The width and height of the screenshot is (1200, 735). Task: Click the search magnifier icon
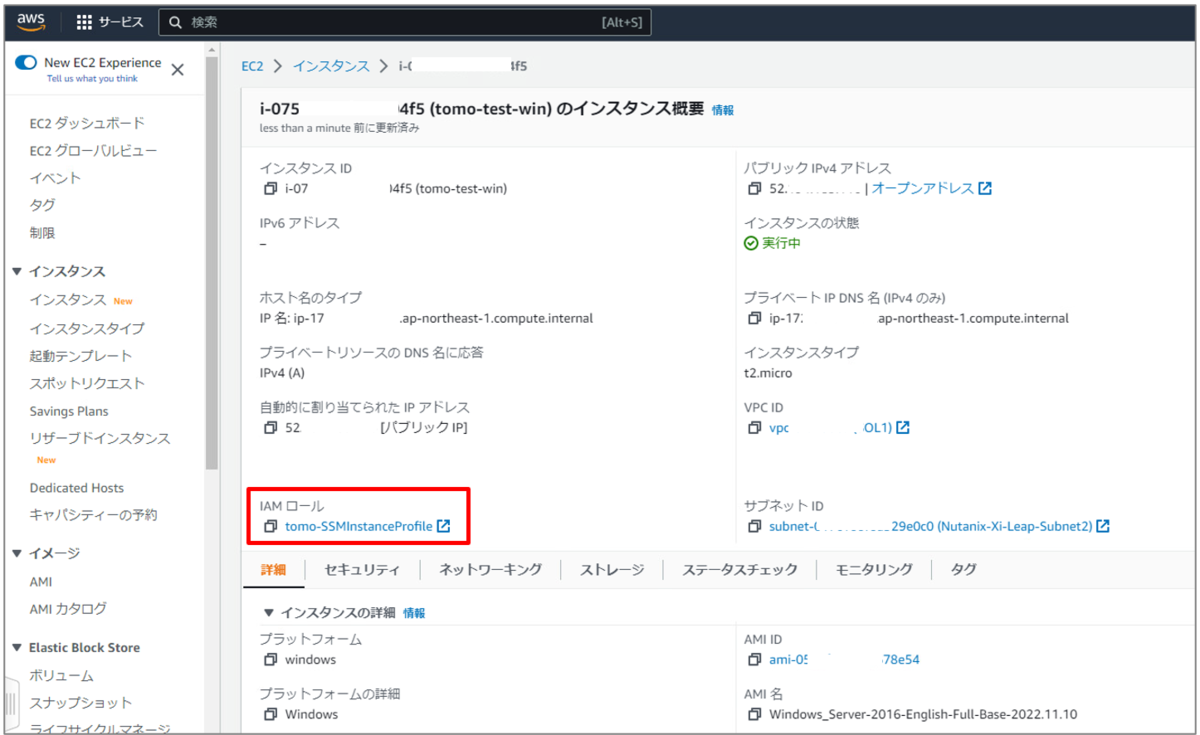(176, 22)
